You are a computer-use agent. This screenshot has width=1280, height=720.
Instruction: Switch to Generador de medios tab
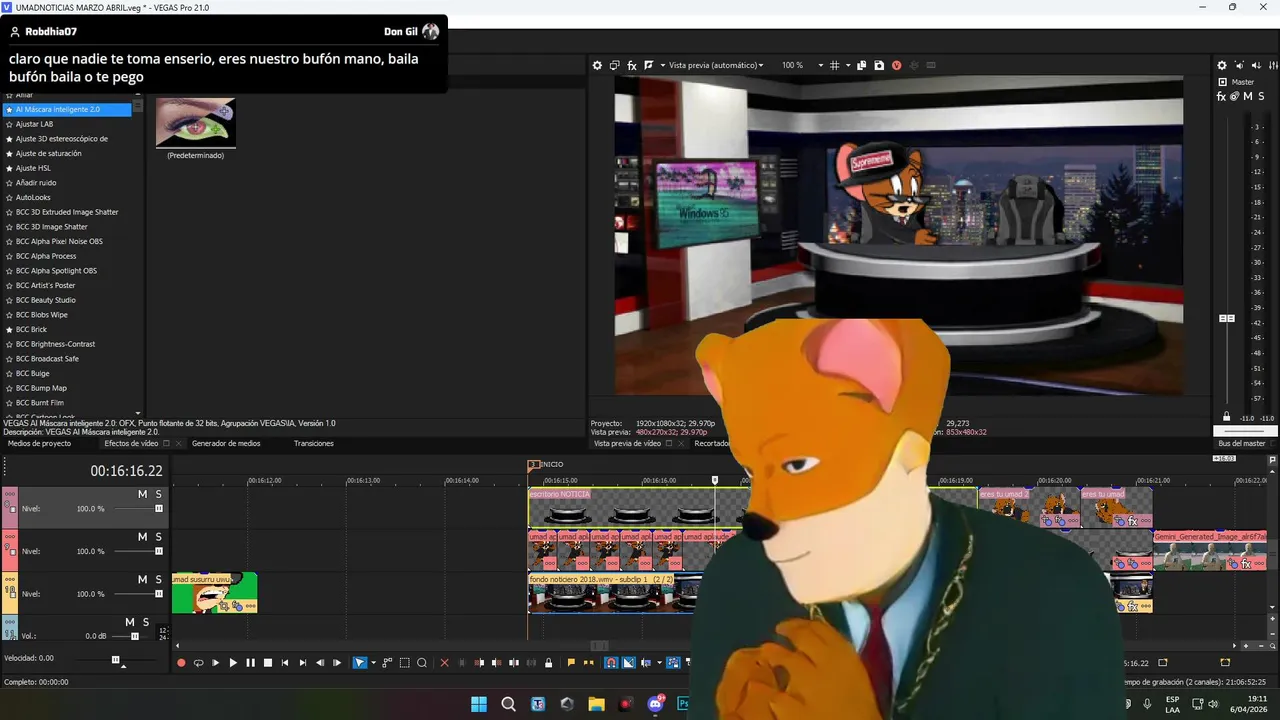[x=226, y=443]
